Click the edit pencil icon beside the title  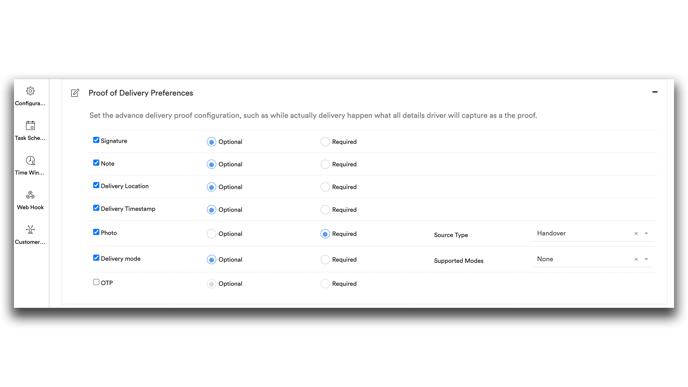coord(75,93)
